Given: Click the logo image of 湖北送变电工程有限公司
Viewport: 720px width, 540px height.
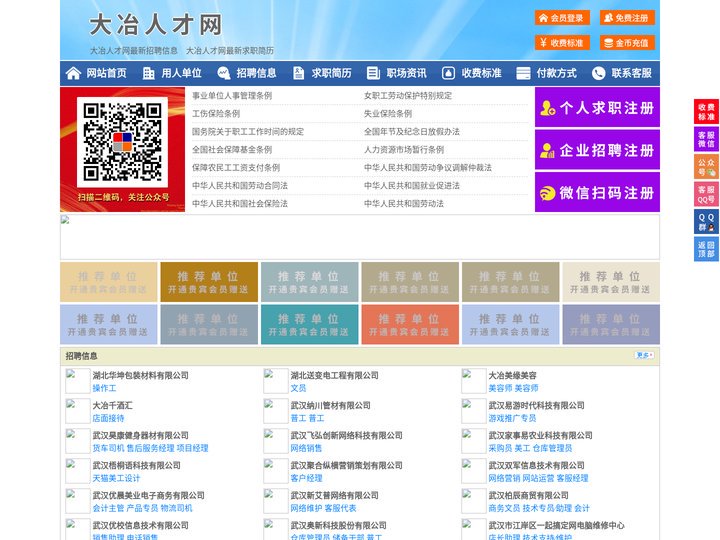Looking at the screenshot, I should [276, 381].
